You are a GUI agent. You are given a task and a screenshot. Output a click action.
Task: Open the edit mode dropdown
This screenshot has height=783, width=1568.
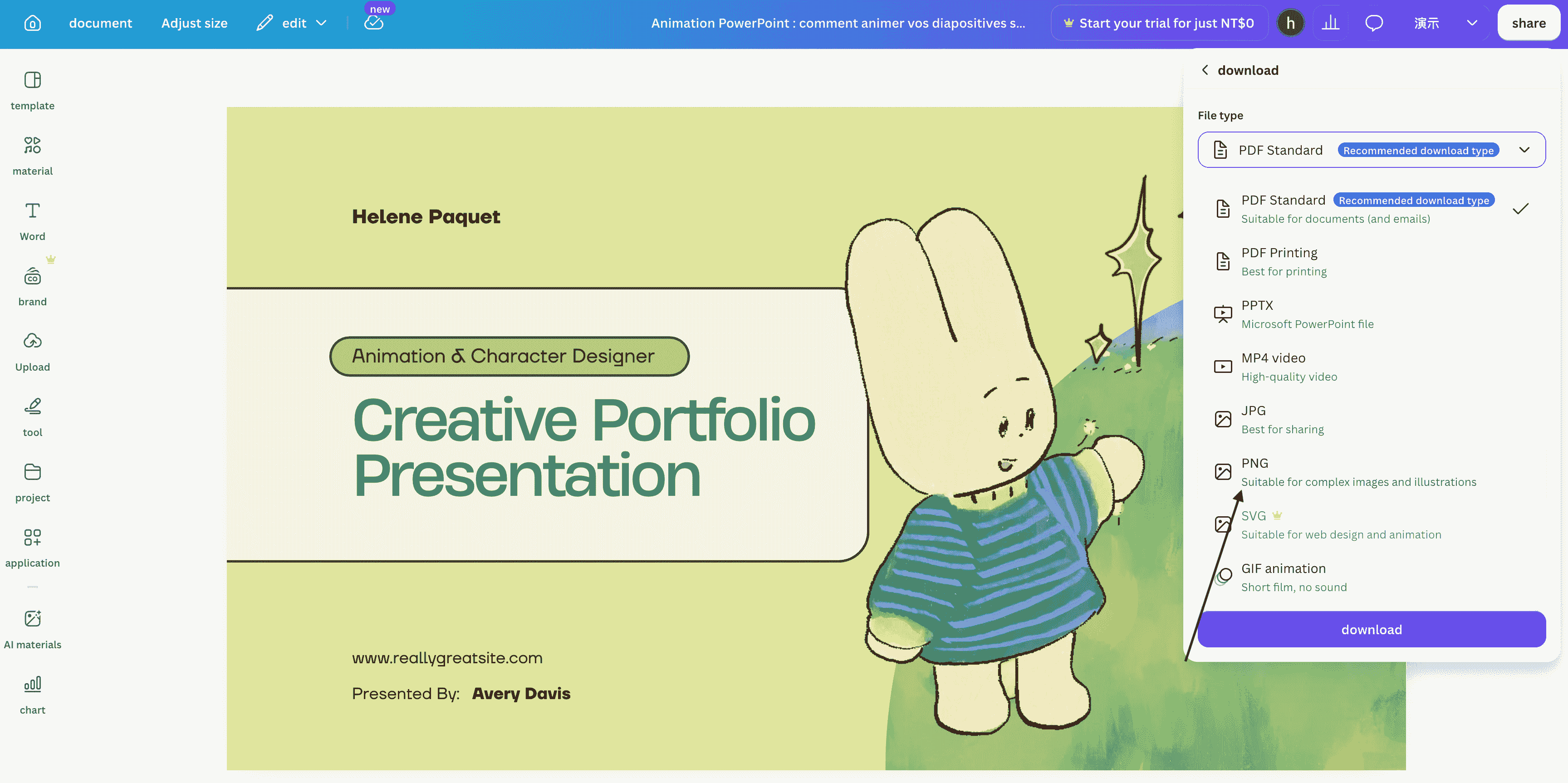292,23
